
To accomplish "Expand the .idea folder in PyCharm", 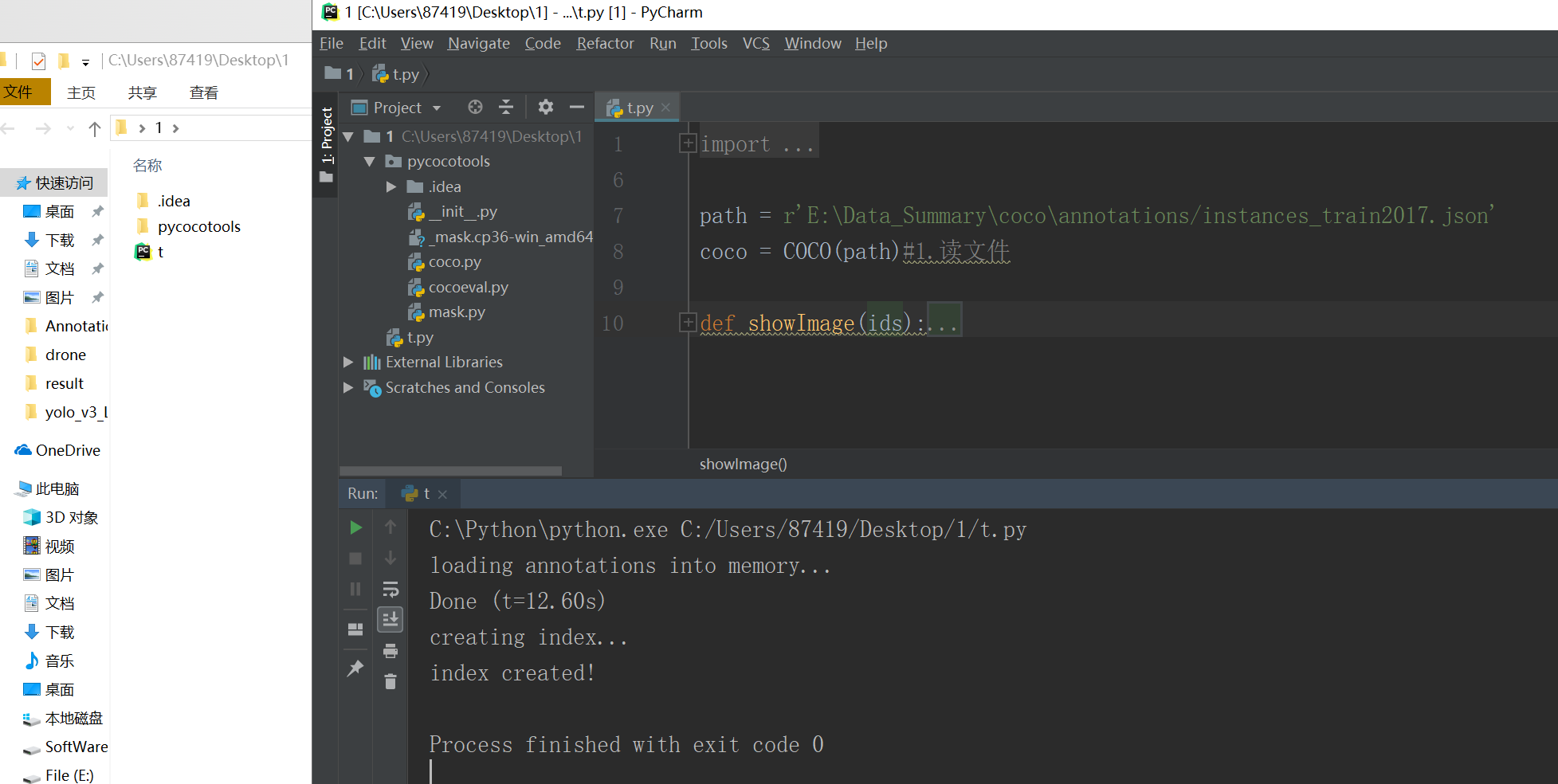I will pyautogui.click(x=391, y=187).
